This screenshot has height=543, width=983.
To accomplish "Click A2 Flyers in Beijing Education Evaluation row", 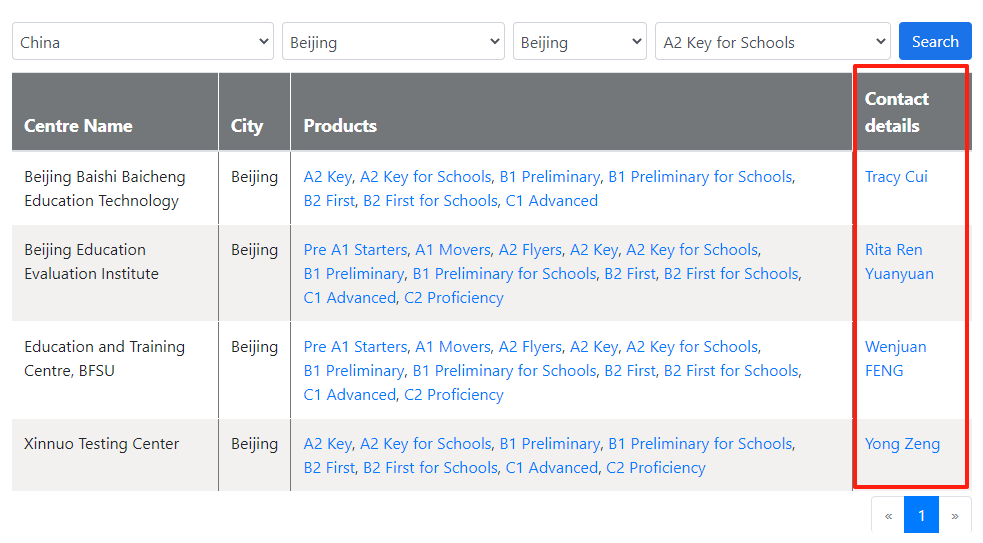I will click(530, 250).
